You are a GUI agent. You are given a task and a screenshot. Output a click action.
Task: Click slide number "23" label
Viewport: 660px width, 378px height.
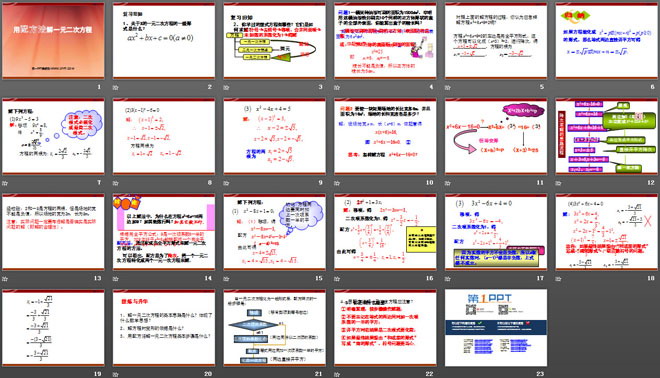(x=540, y=374)
